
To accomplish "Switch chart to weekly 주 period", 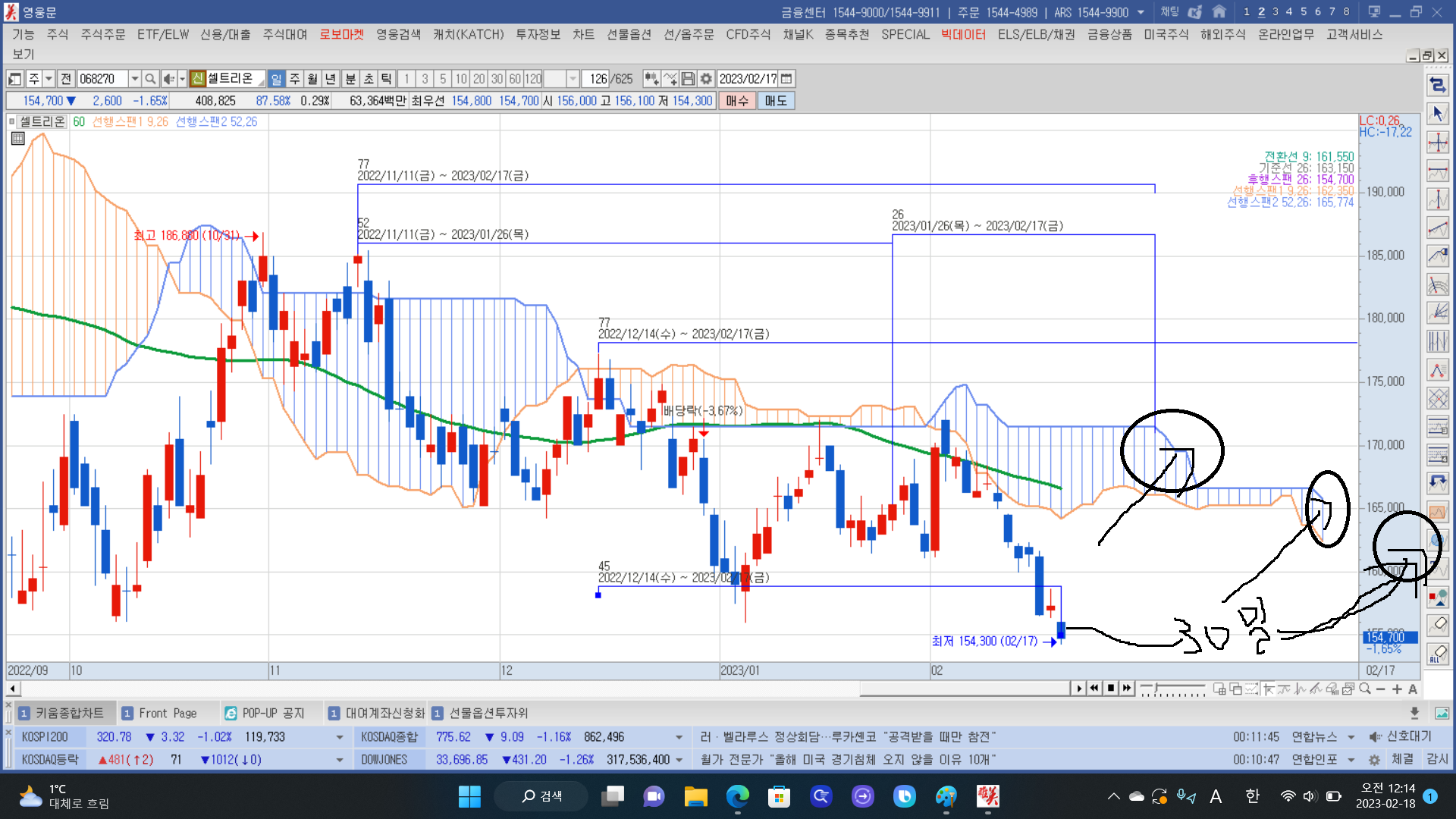I will pyautogui.click(x=294, y=79).
